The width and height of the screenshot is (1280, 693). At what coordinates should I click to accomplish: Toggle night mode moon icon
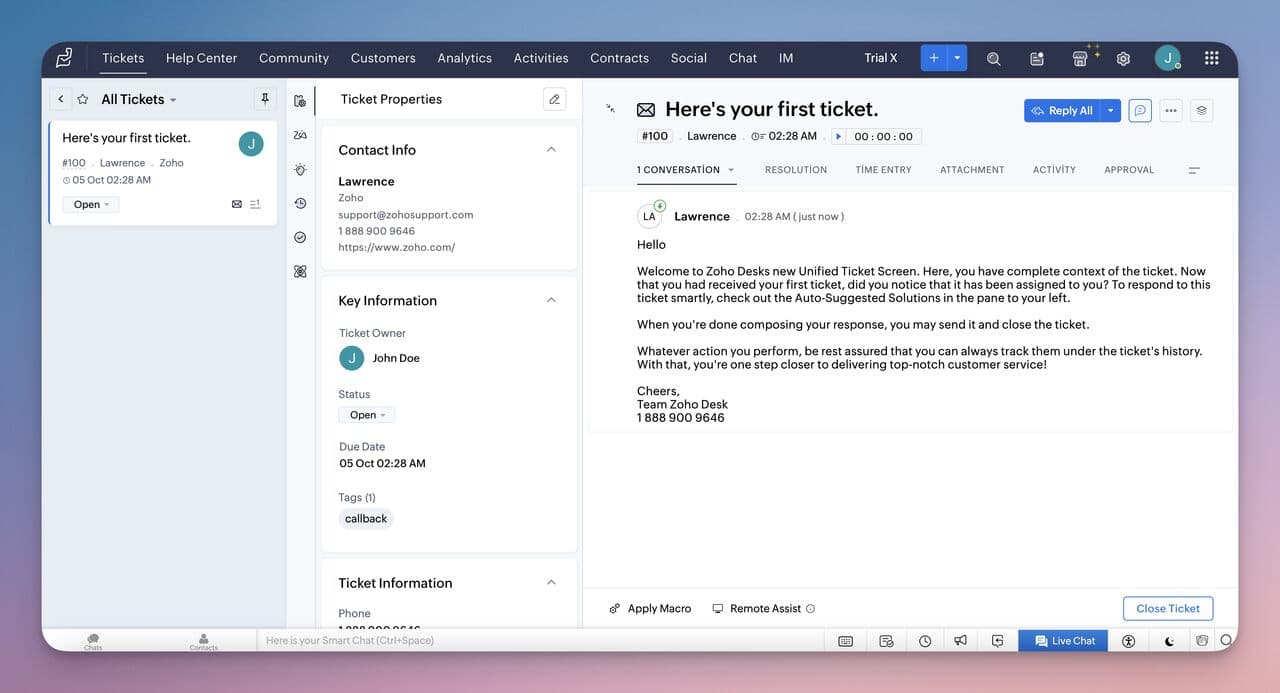point(1170,641)
